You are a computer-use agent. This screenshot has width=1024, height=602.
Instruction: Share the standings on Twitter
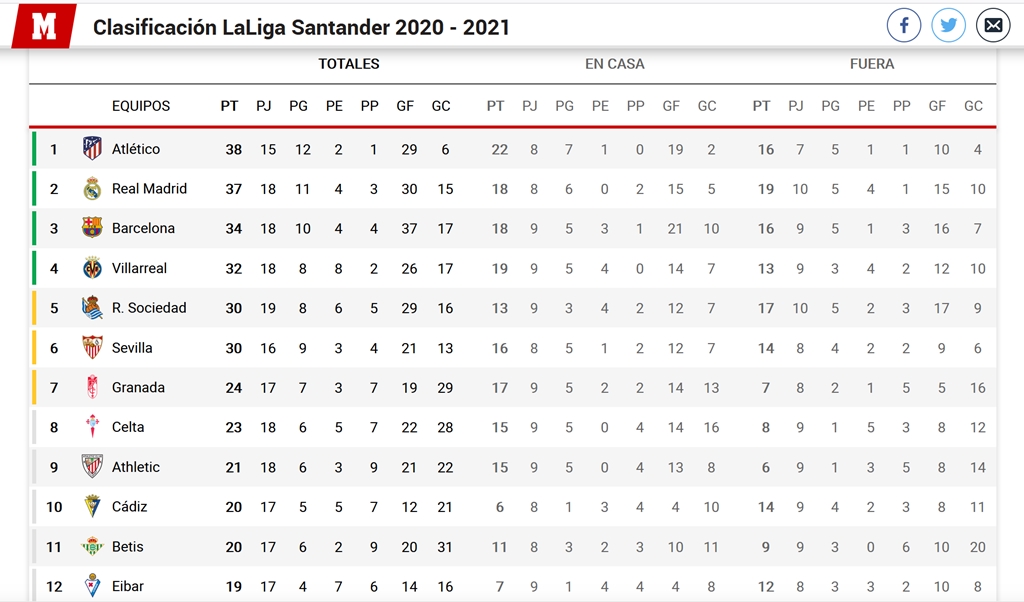(948, 26)
